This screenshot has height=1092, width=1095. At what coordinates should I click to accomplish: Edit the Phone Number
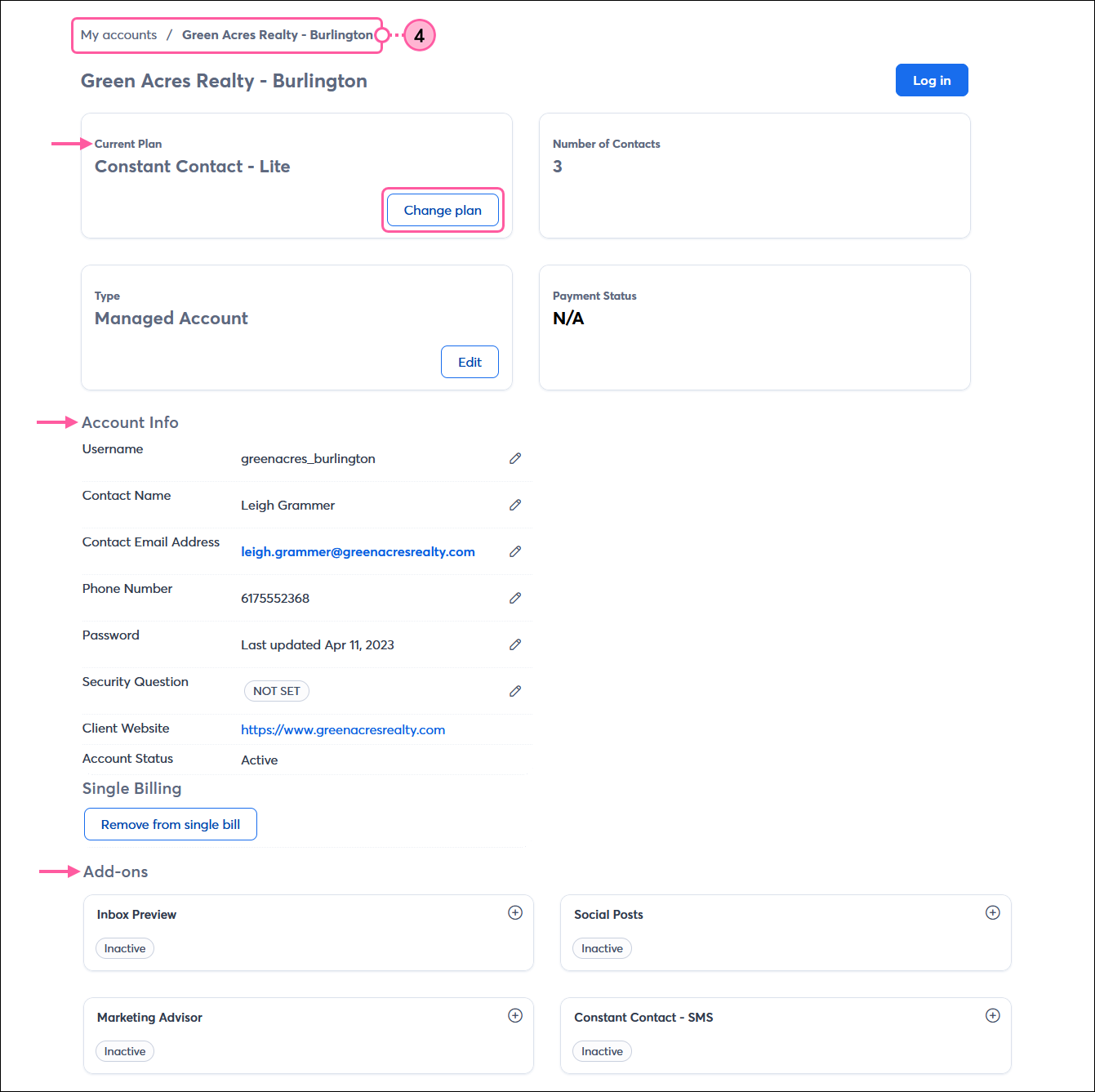tap(515, 598)
